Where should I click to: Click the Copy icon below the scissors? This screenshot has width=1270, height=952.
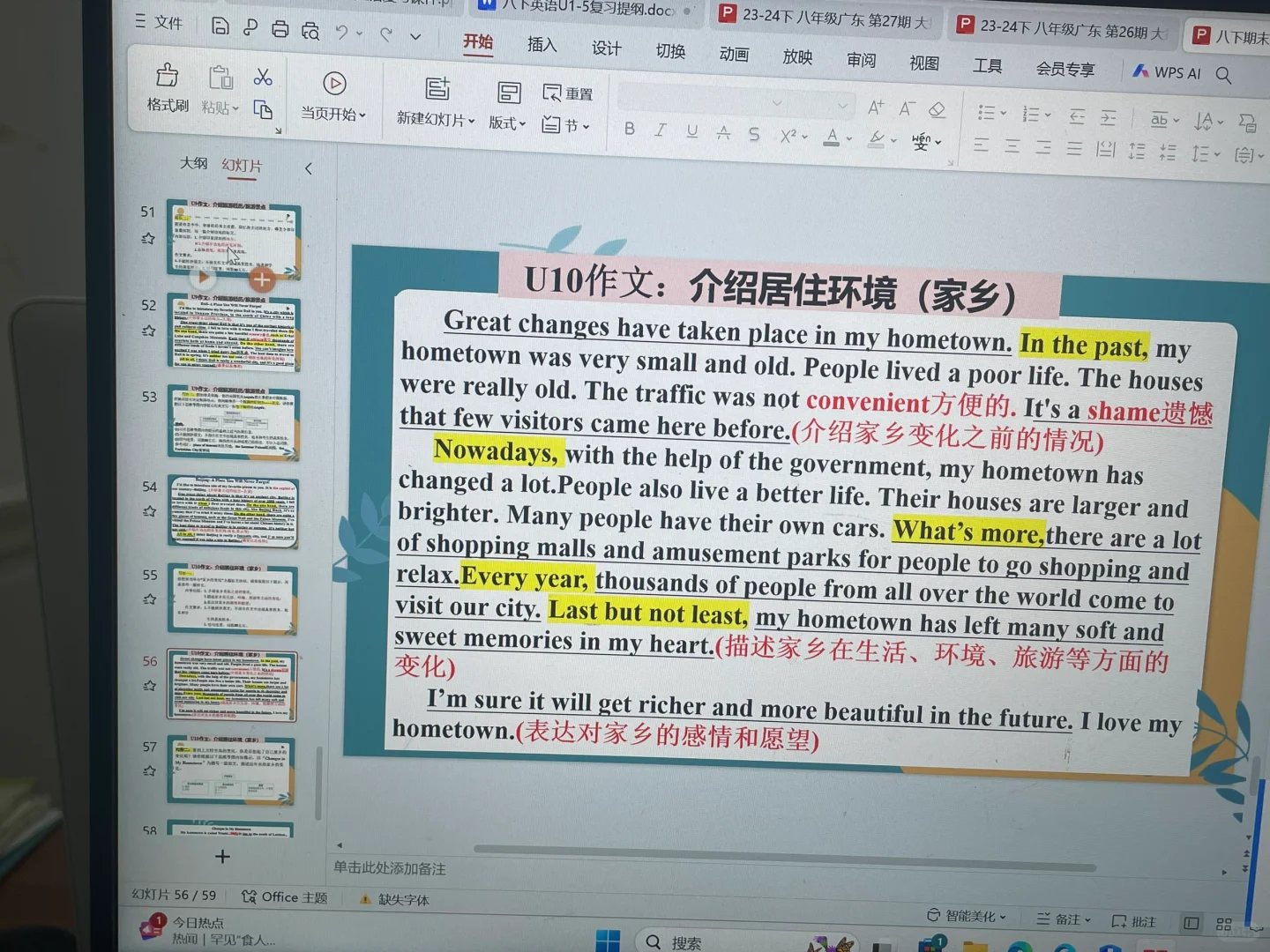263,109
